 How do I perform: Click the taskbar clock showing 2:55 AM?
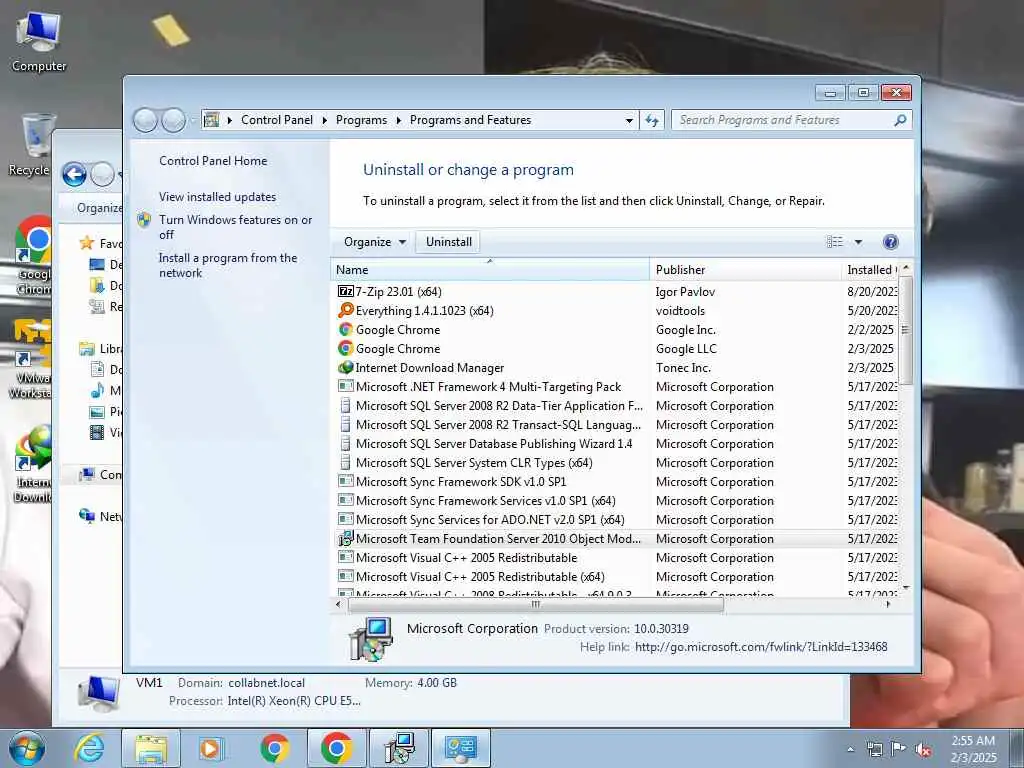point(973,749)
